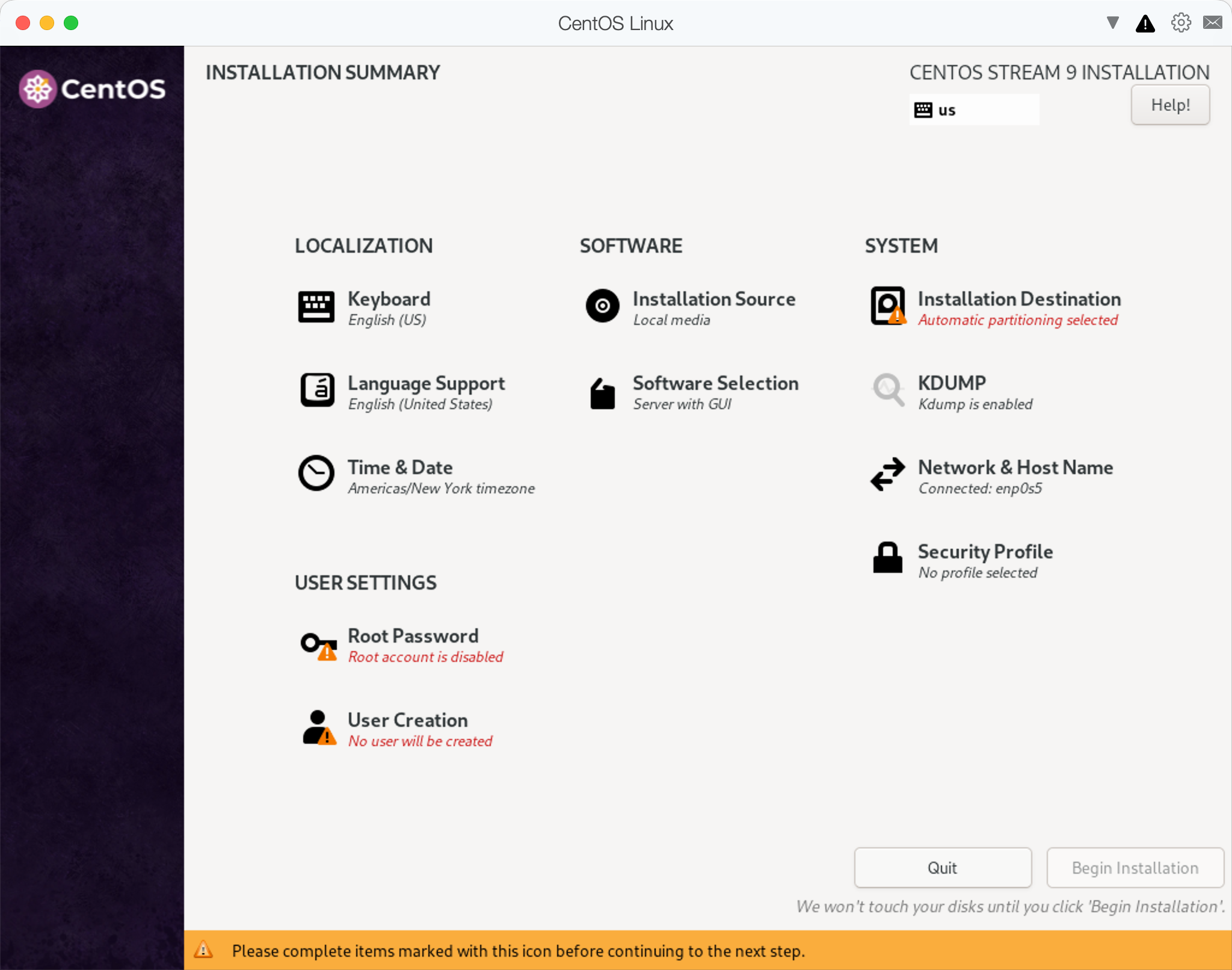Click the User Creation person icon

click(318, 727)
